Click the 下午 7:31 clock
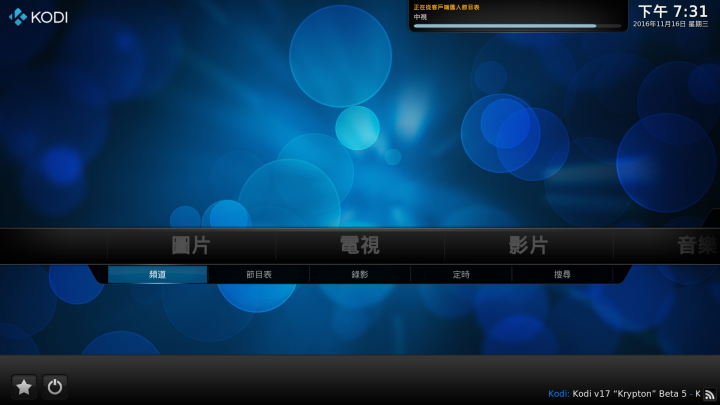Screen dimensions: 720x405 (x=673, y=11)
